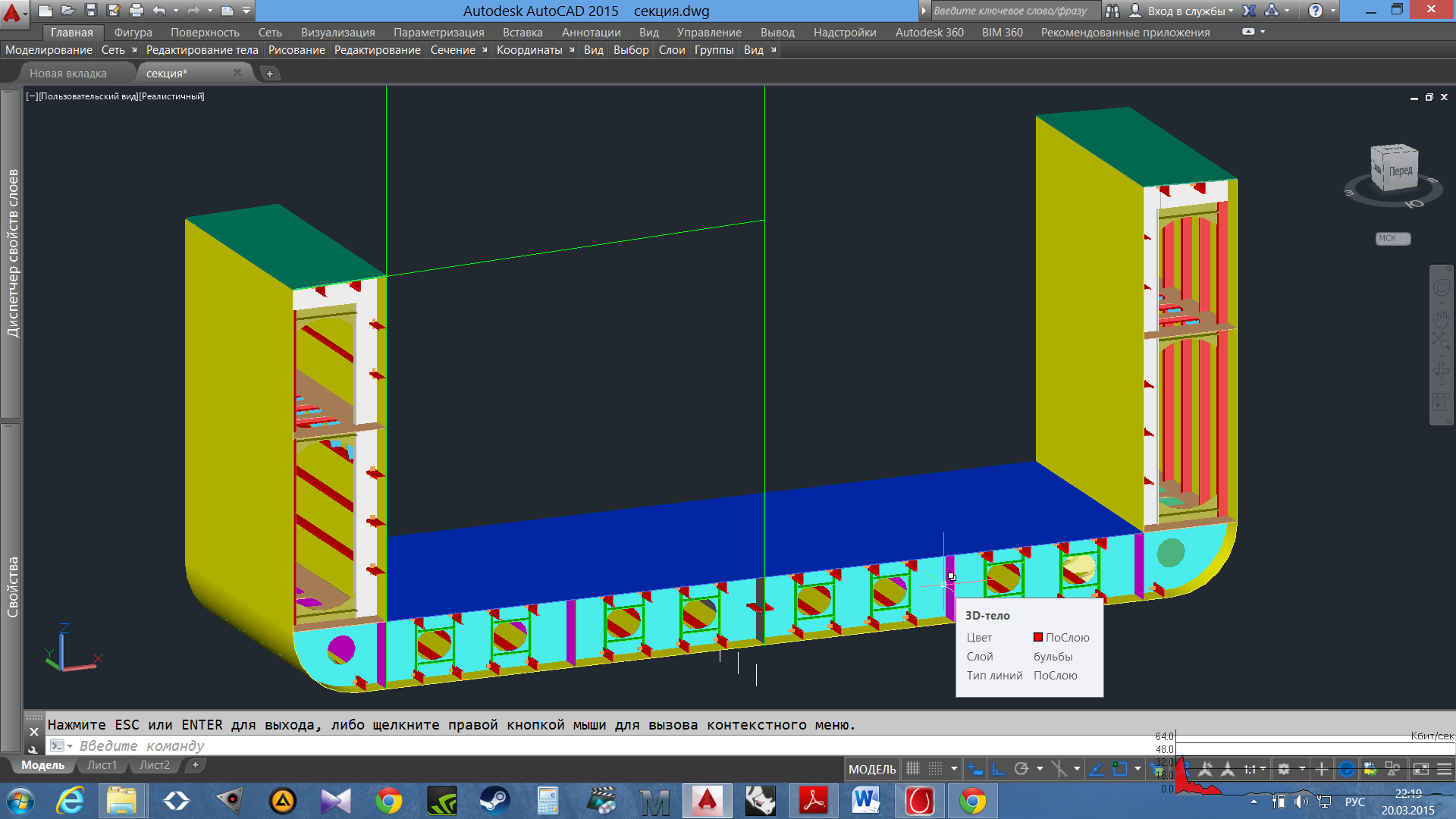The height and width of the screenshot is (819, 1456).
Task: Click the Clean Screen icon in status bar
Action: [x=1421, y=769]
